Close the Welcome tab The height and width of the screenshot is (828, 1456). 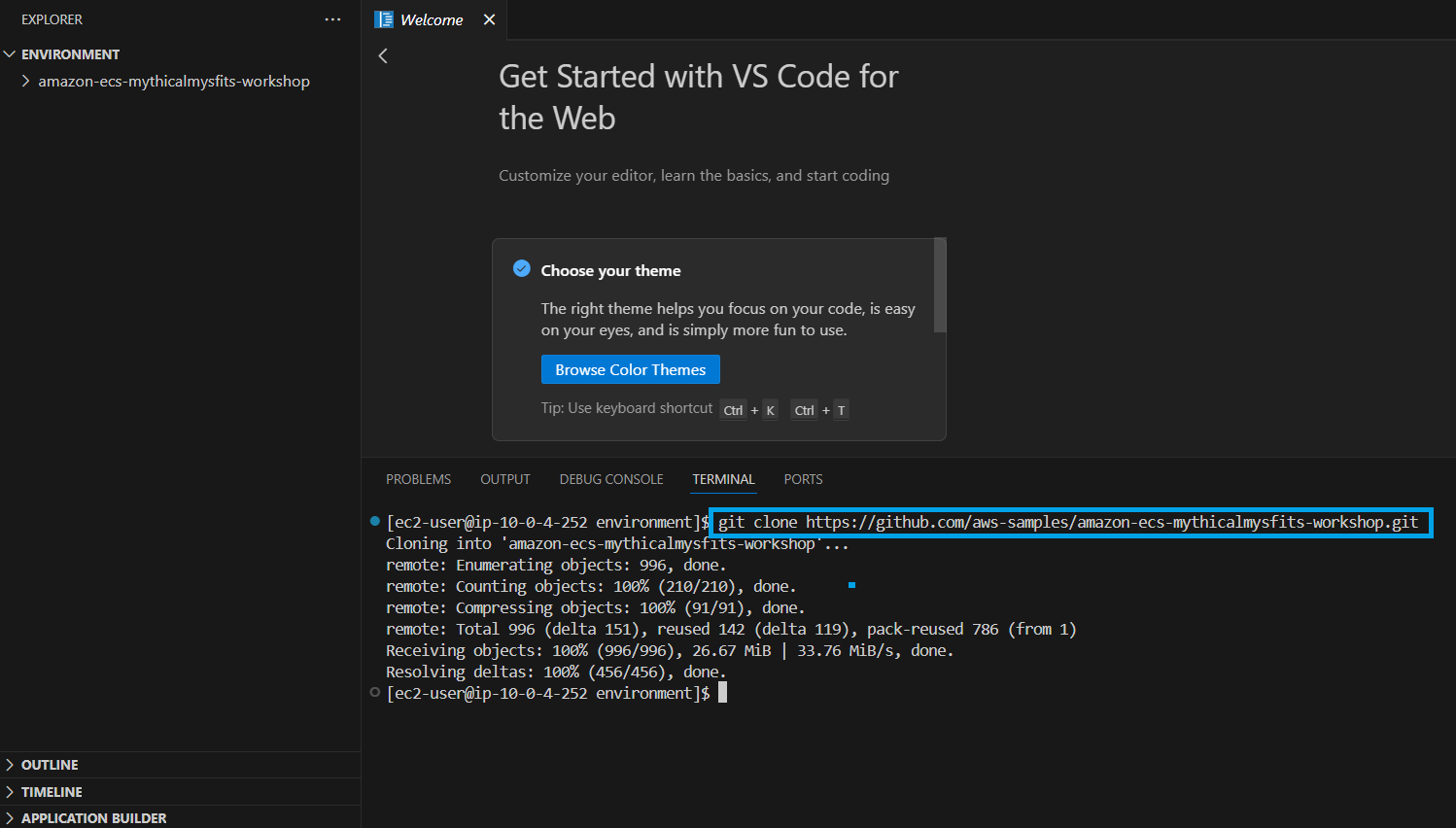pyautogui.click(x=489, y=19)
